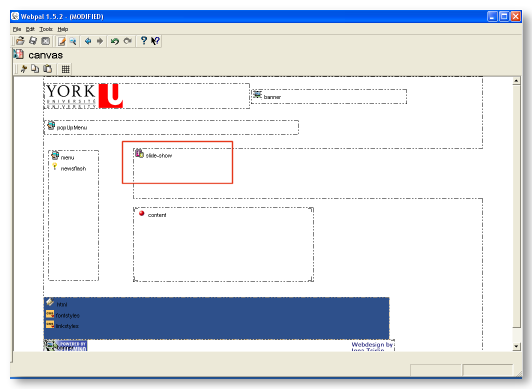Image resolution: width=532 pixels, height=389 pixels.
Task: Click the copy icon in canvas toolbar
Action: click(x=35, y=69)
